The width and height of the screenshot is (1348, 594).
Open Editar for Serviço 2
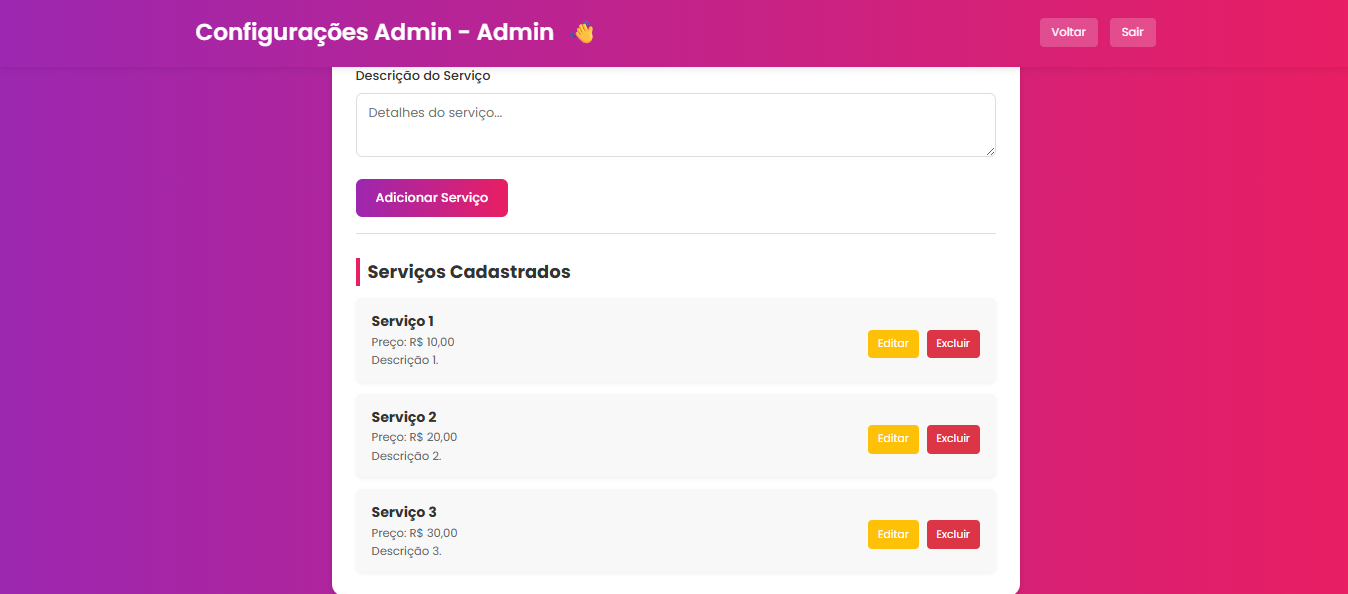pyautogui.click(x=892, y=439)
